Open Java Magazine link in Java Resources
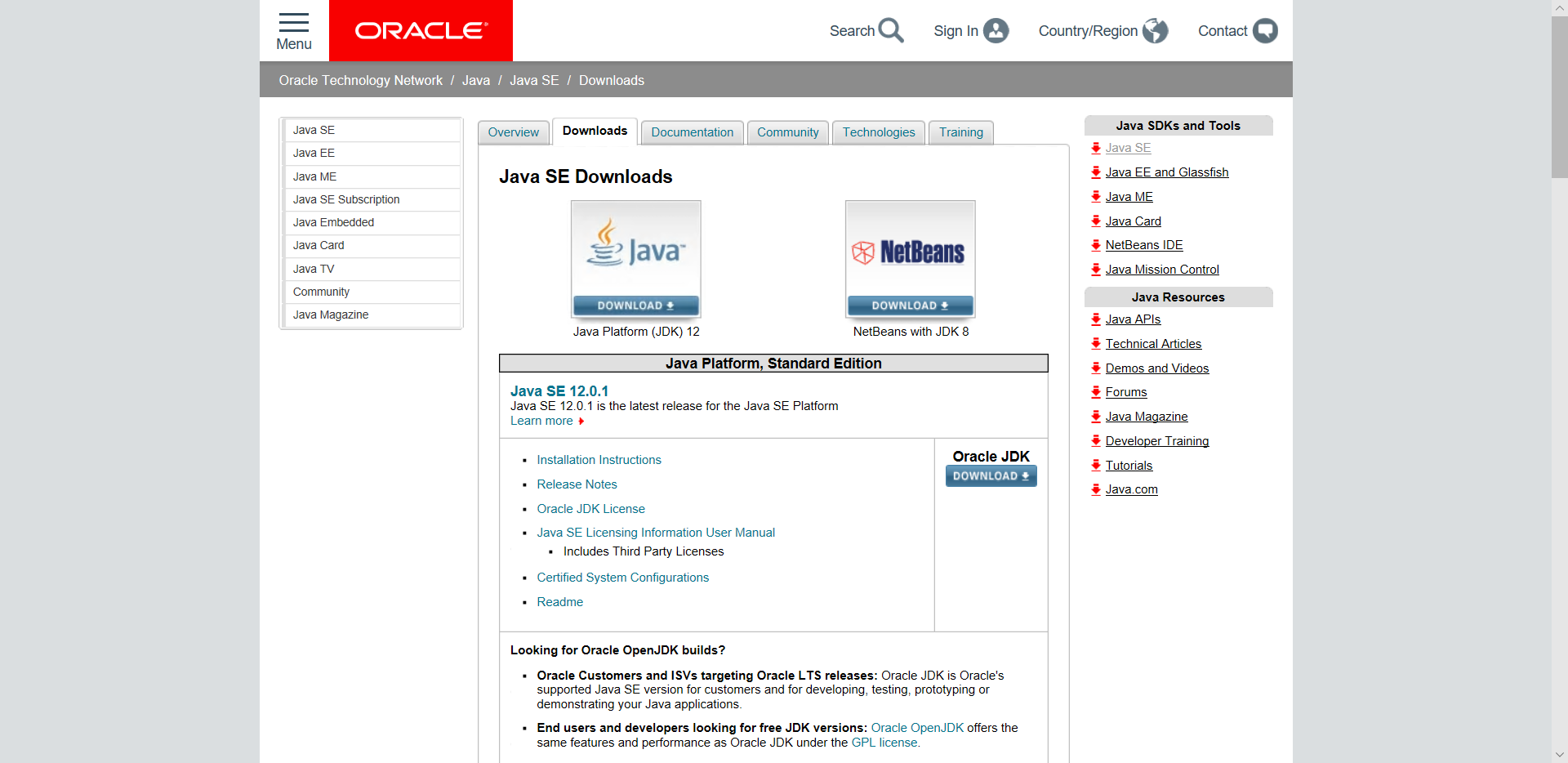 click(1147, 417)
